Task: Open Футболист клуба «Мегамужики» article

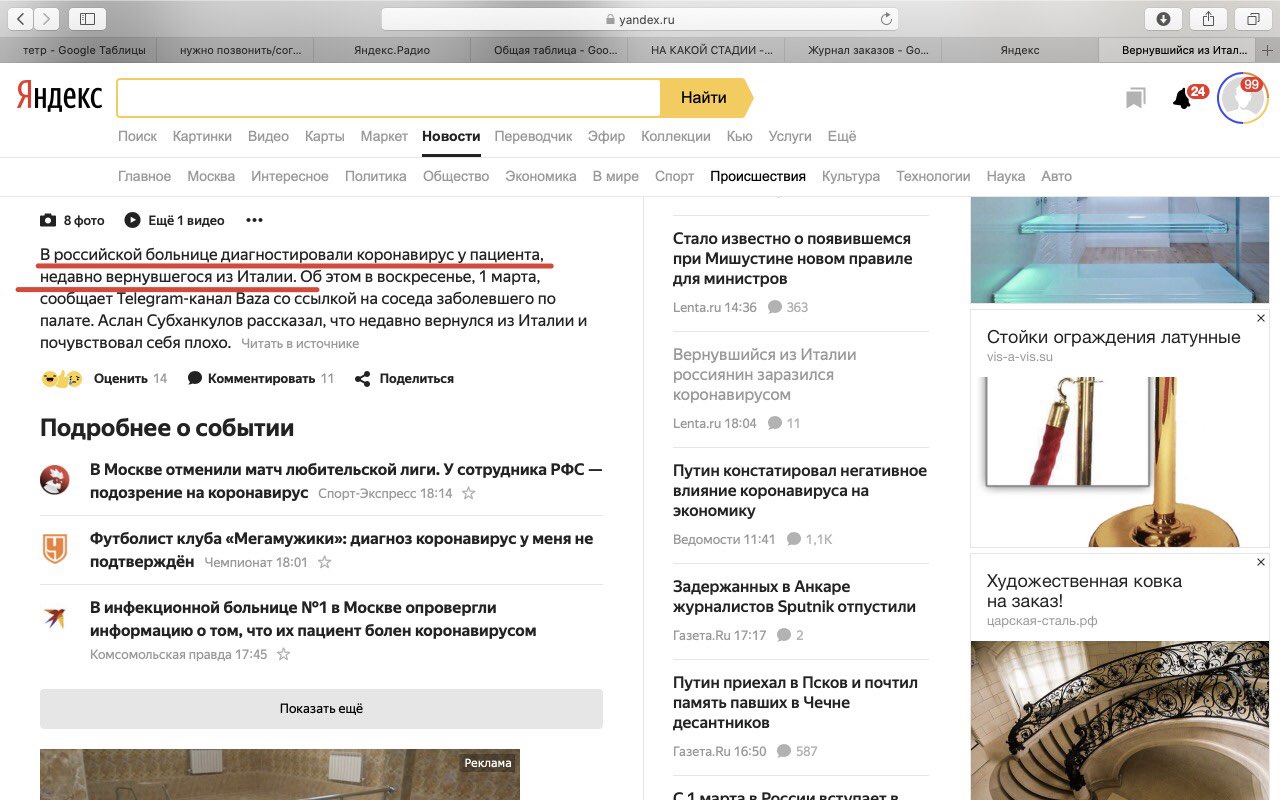Action: (x=341, y=549)
